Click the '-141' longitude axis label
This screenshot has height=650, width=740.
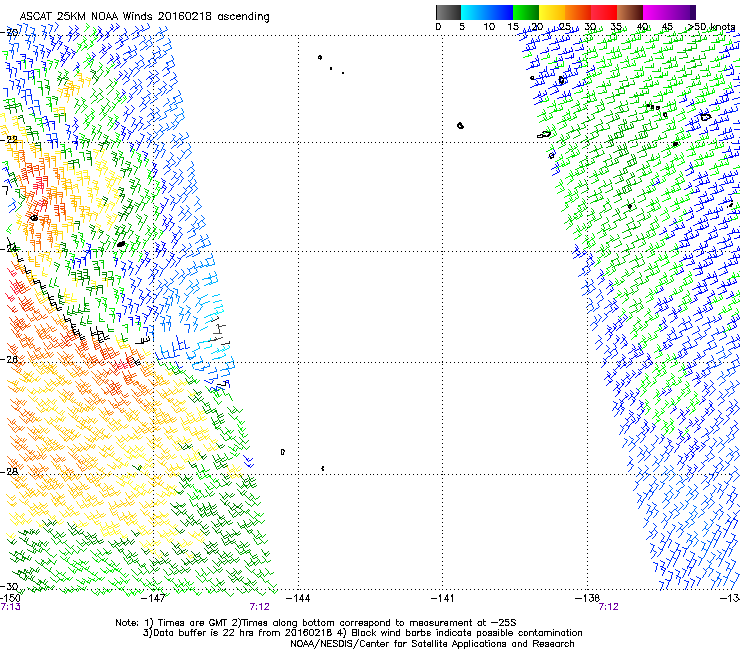[x=443, y=598]
